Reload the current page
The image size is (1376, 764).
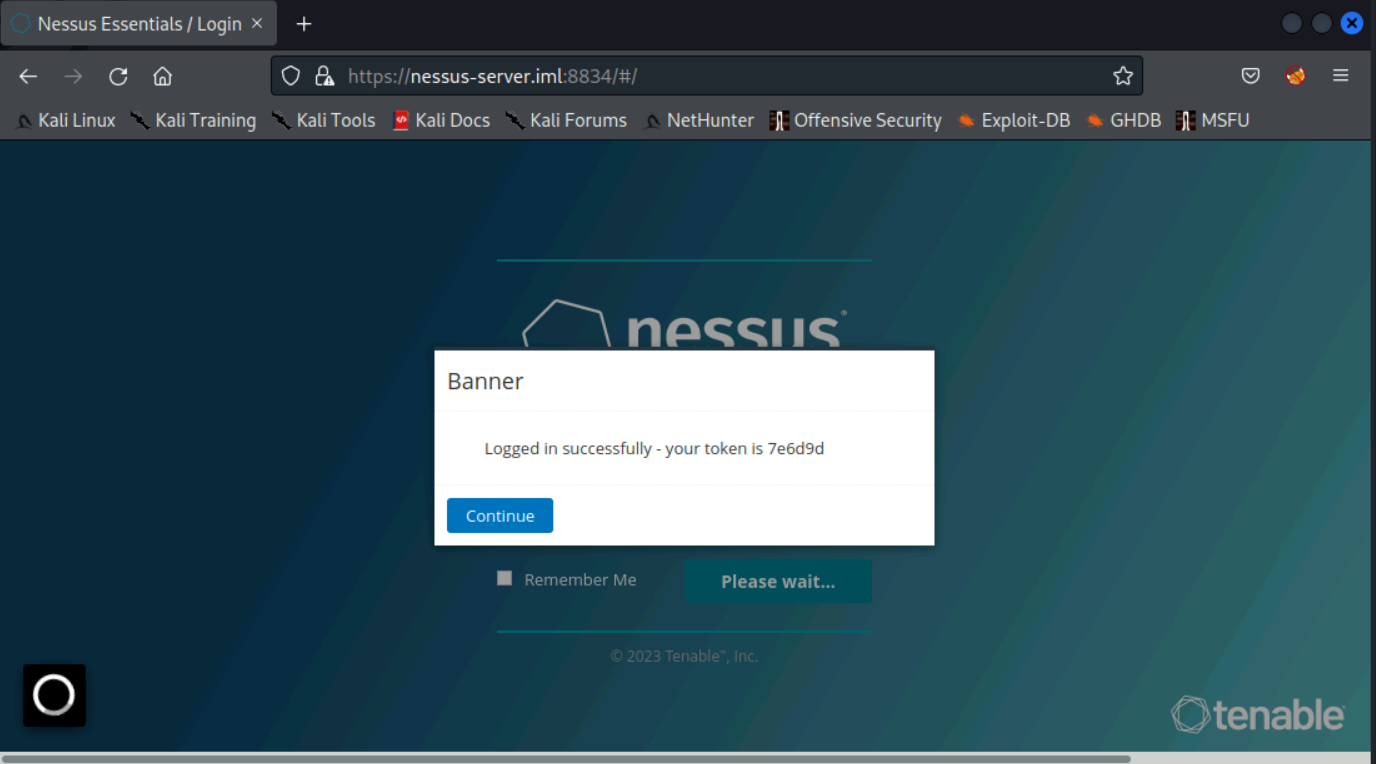[118, 76]
